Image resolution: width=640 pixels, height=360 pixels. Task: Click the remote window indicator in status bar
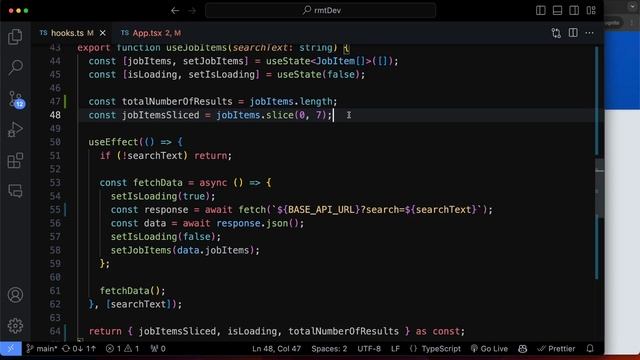(x=11, y=349)
